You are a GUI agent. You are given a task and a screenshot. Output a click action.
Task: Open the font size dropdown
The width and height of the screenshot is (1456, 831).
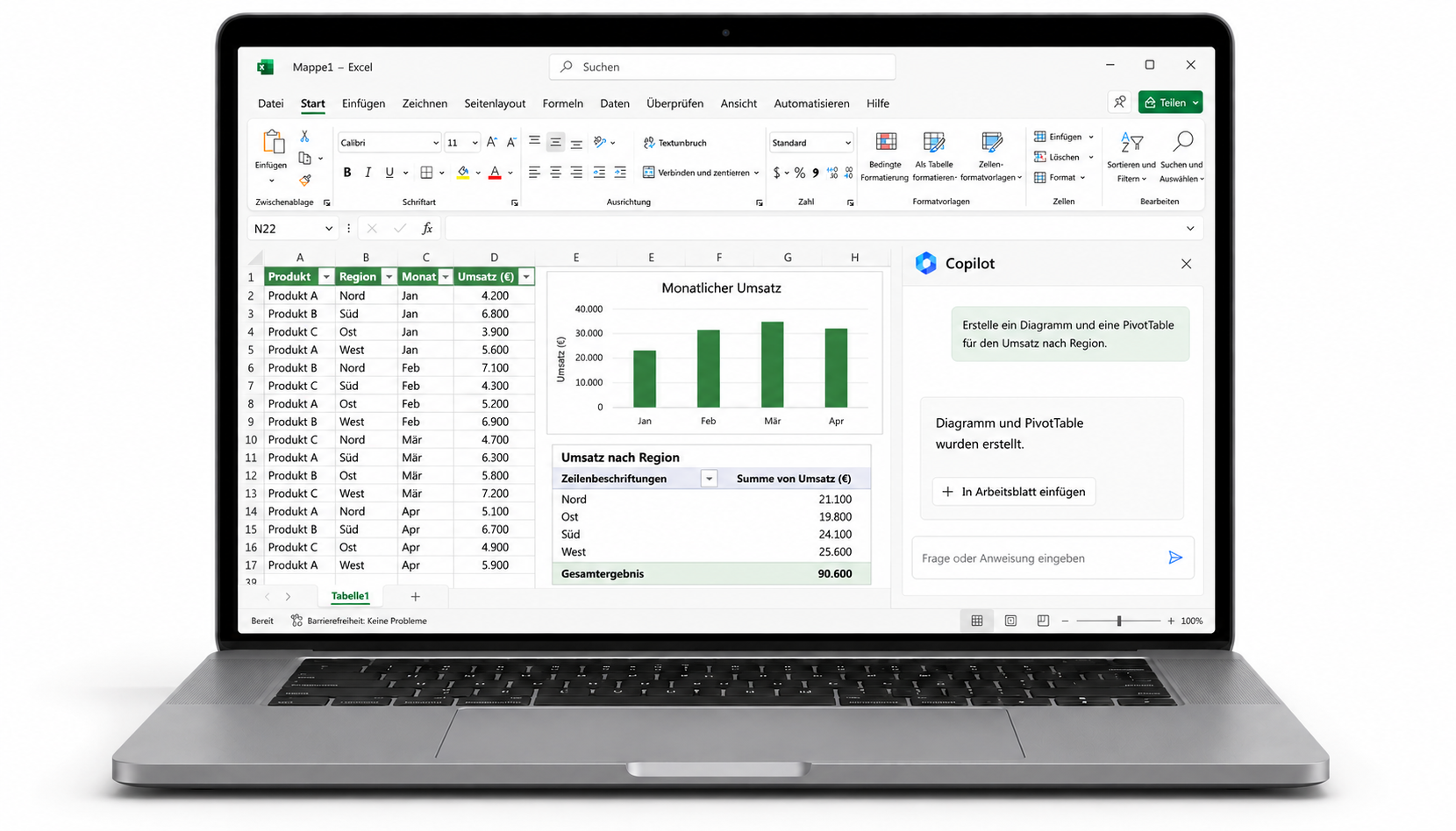[x=475, y=143]
